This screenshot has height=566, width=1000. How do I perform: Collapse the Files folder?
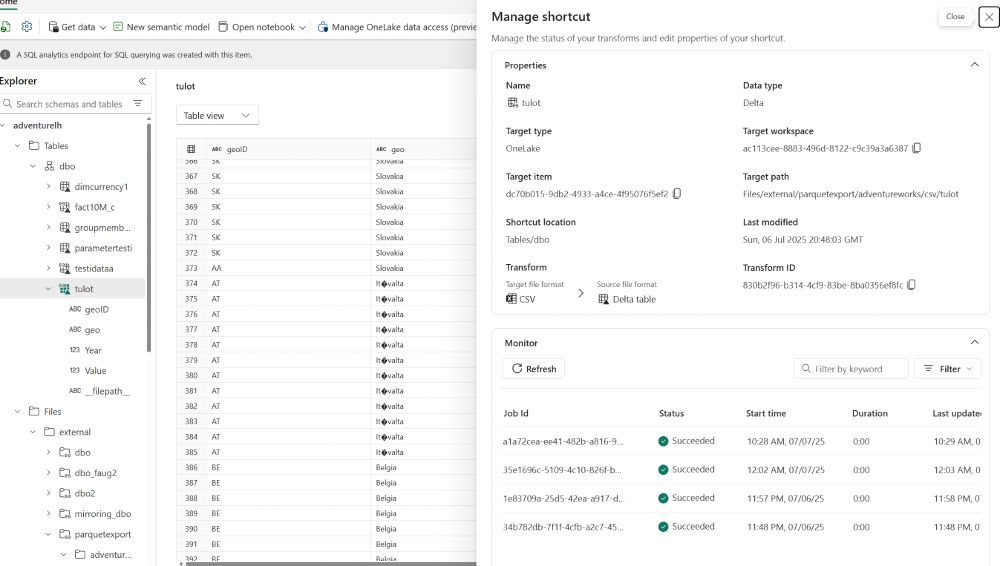(18, 412)
